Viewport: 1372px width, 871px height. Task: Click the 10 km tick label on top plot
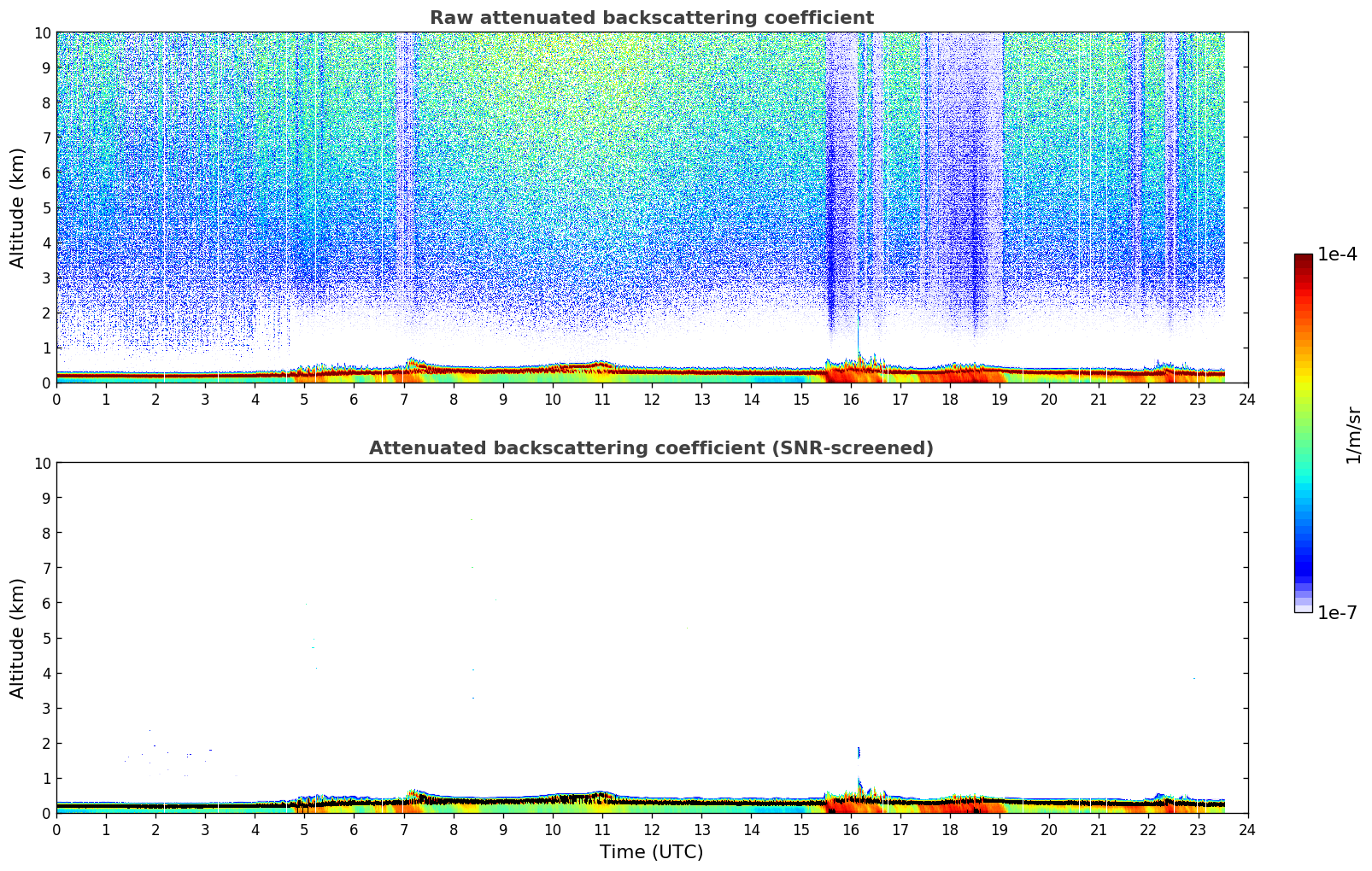(42, 32)
